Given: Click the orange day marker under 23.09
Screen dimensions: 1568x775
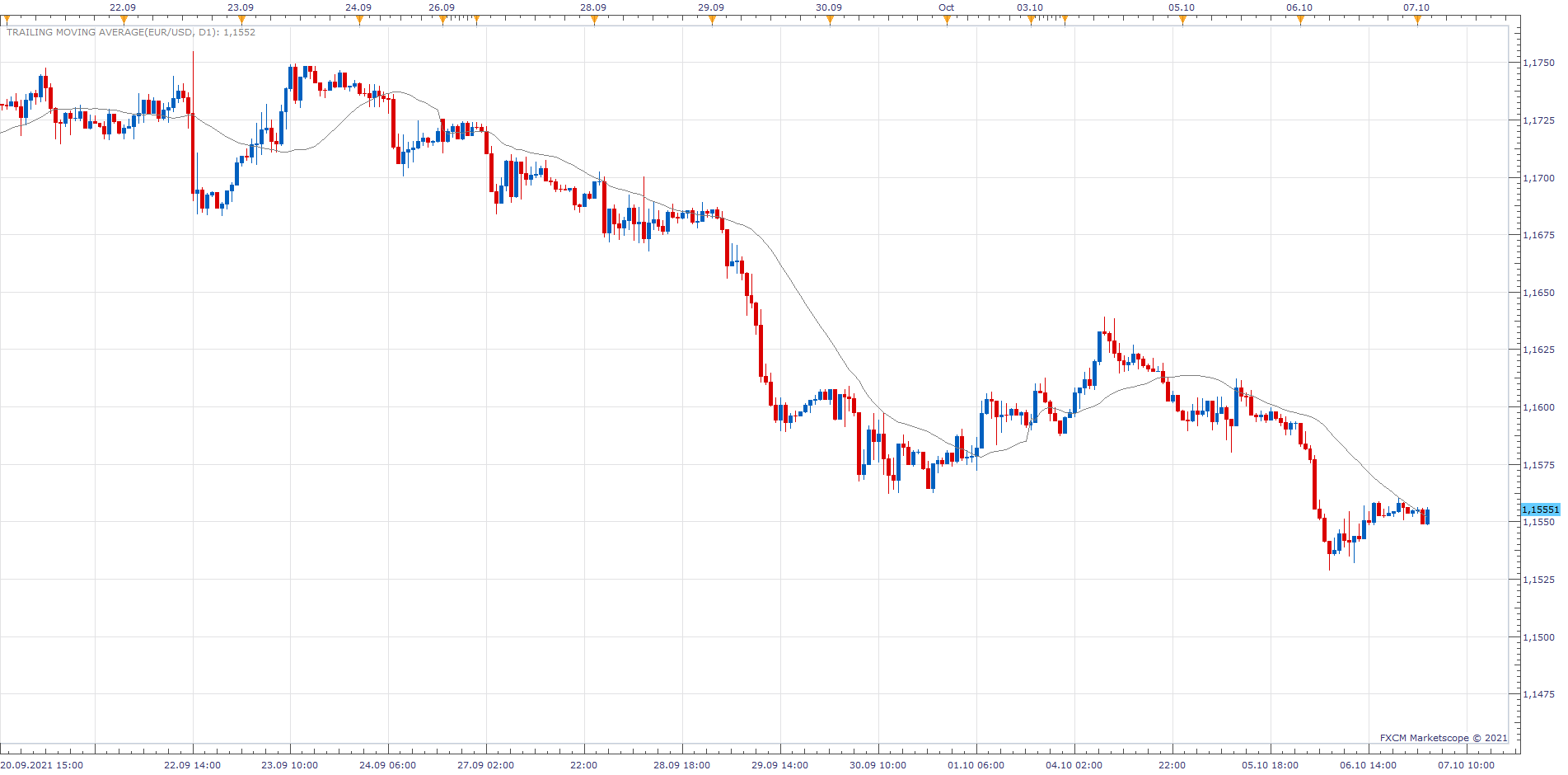Looking at the screenshot, I should click(x=241, y=21).
